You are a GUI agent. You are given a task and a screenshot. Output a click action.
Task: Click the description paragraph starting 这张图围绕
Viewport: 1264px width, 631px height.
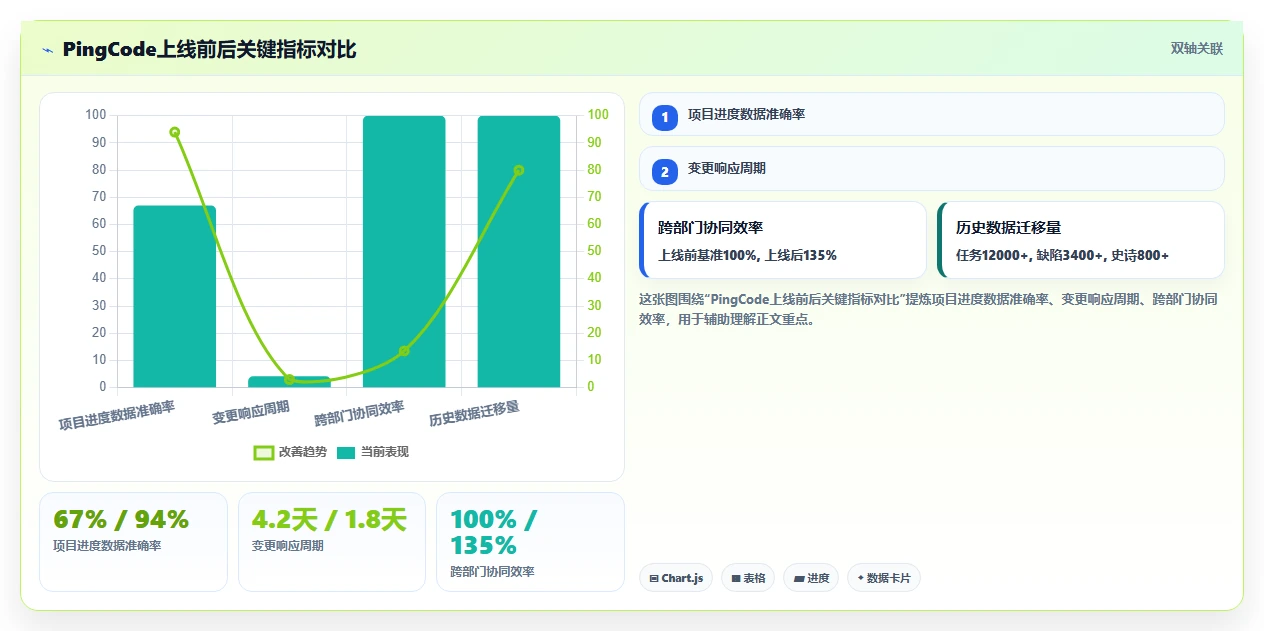pos(928,309)
